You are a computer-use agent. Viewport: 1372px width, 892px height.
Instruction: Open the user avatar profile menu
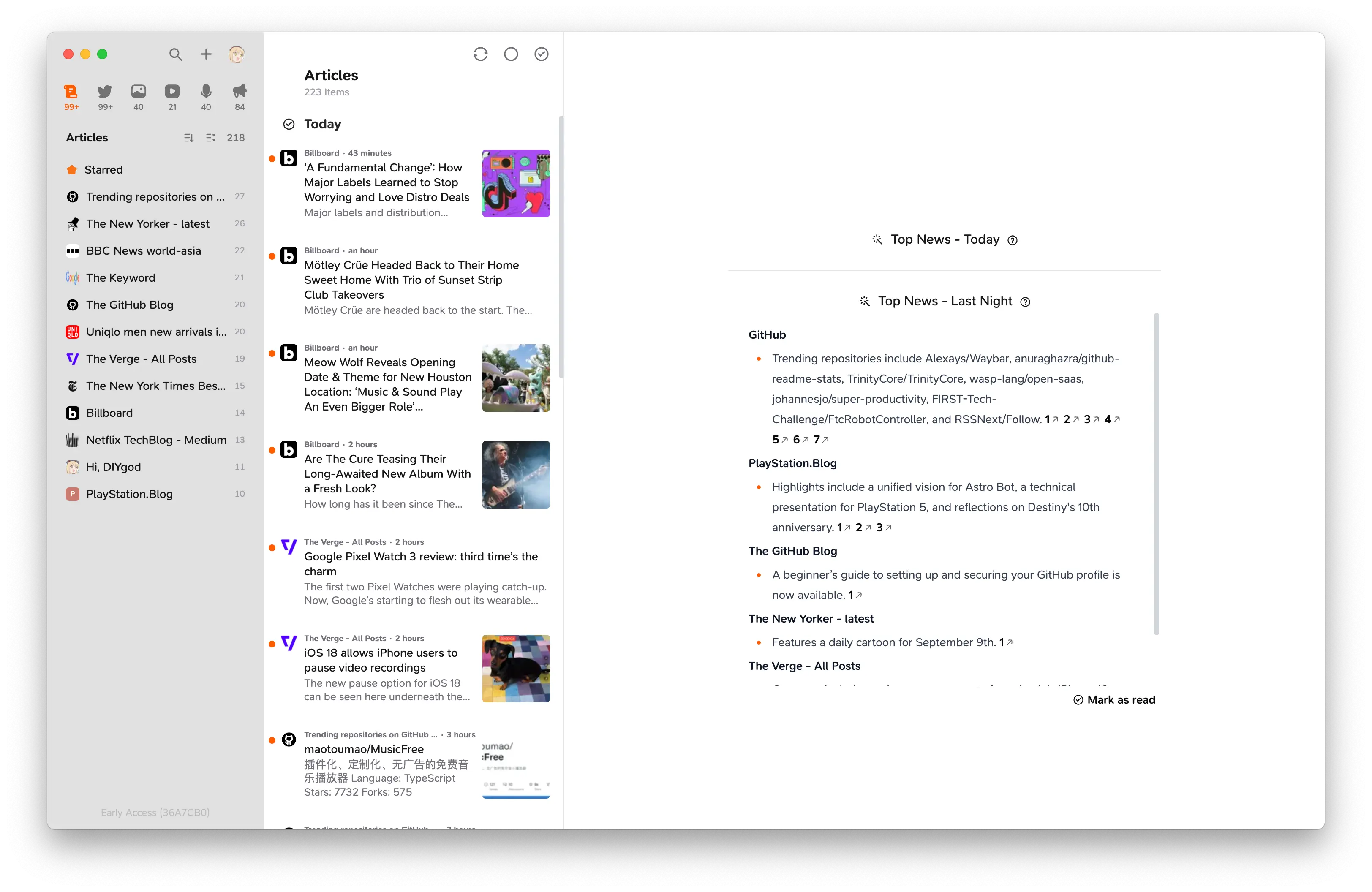tap(237, 54)
